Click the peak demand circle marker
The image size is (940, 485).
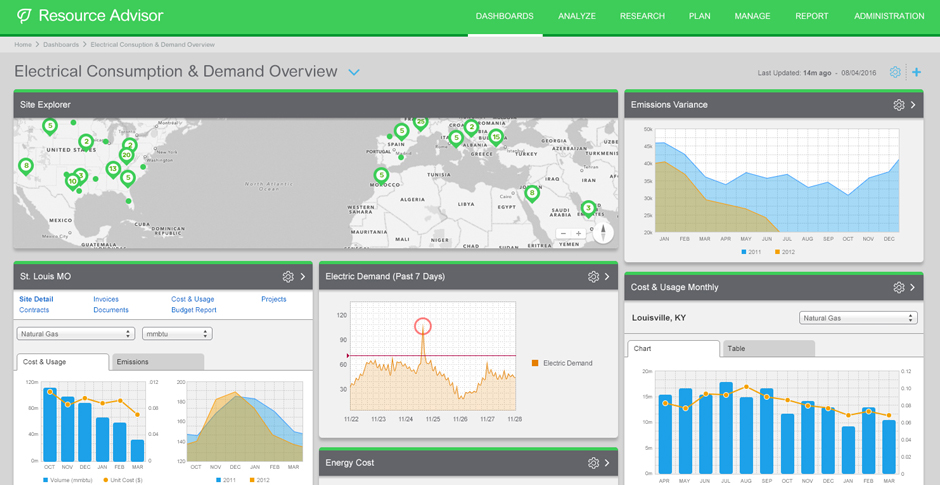pos(423,327)
